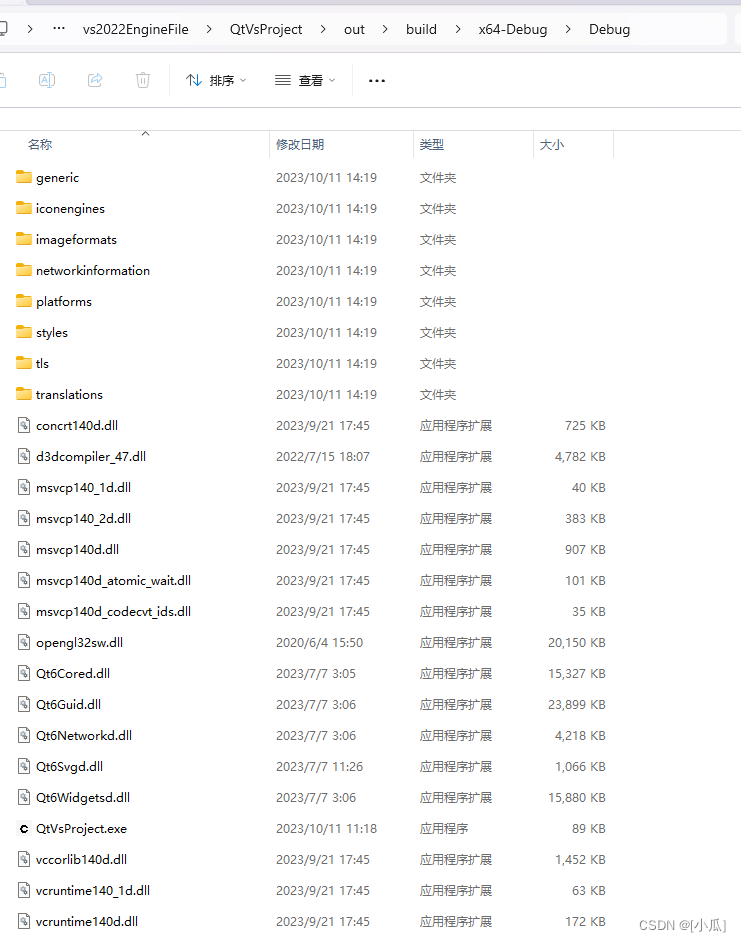The width and height of the screenshot is (741, 942).
Task: Expand chevron after x64-Debug breadcrumb
Action: coord(568,29)
